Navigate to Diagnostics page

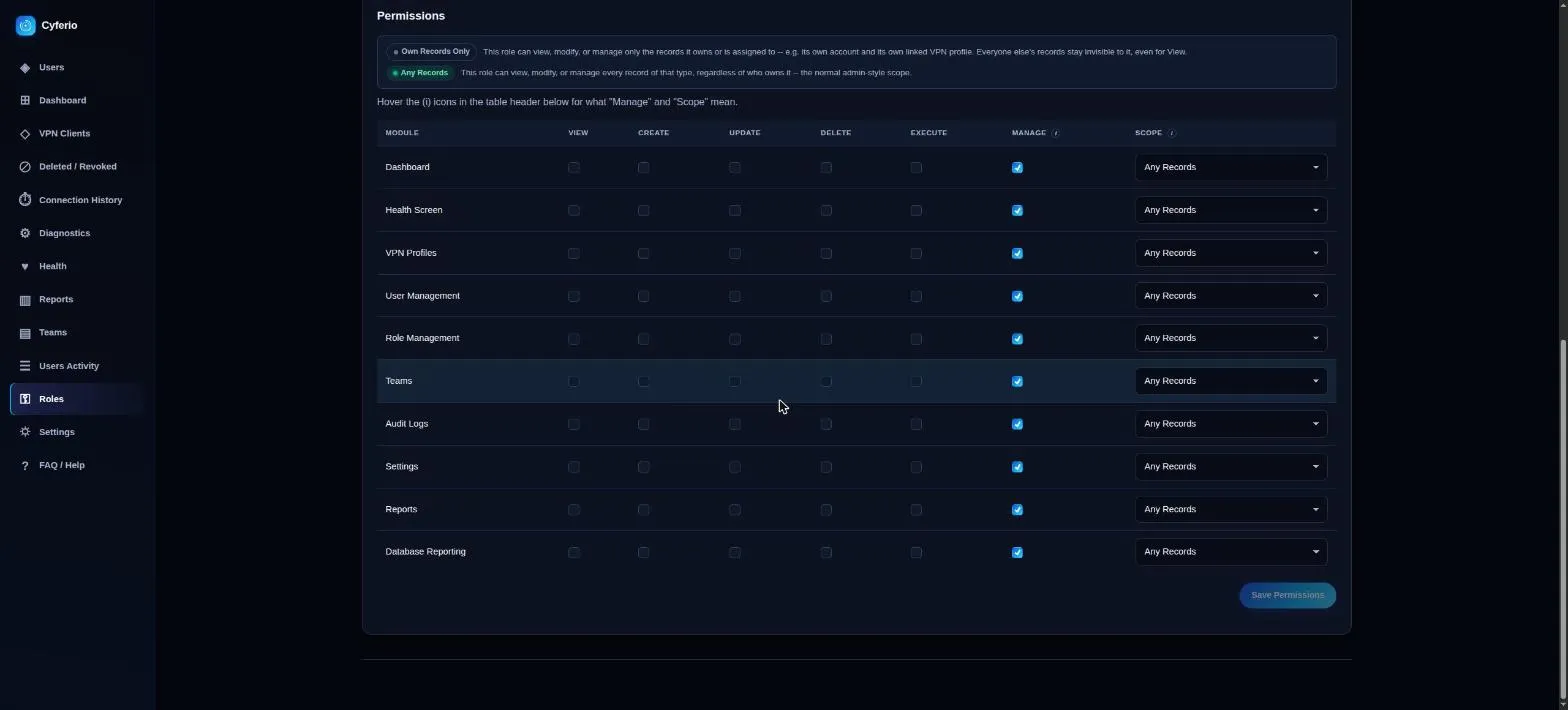point(77,233)
